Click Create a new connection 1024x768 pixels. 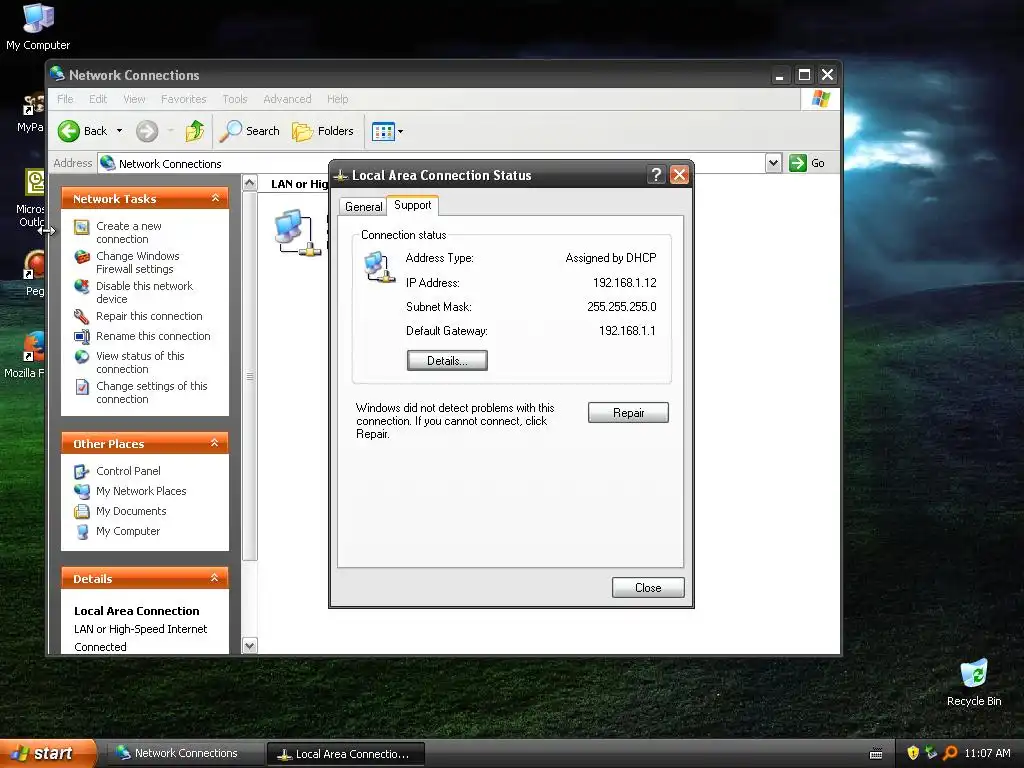(x=129, y=232)
